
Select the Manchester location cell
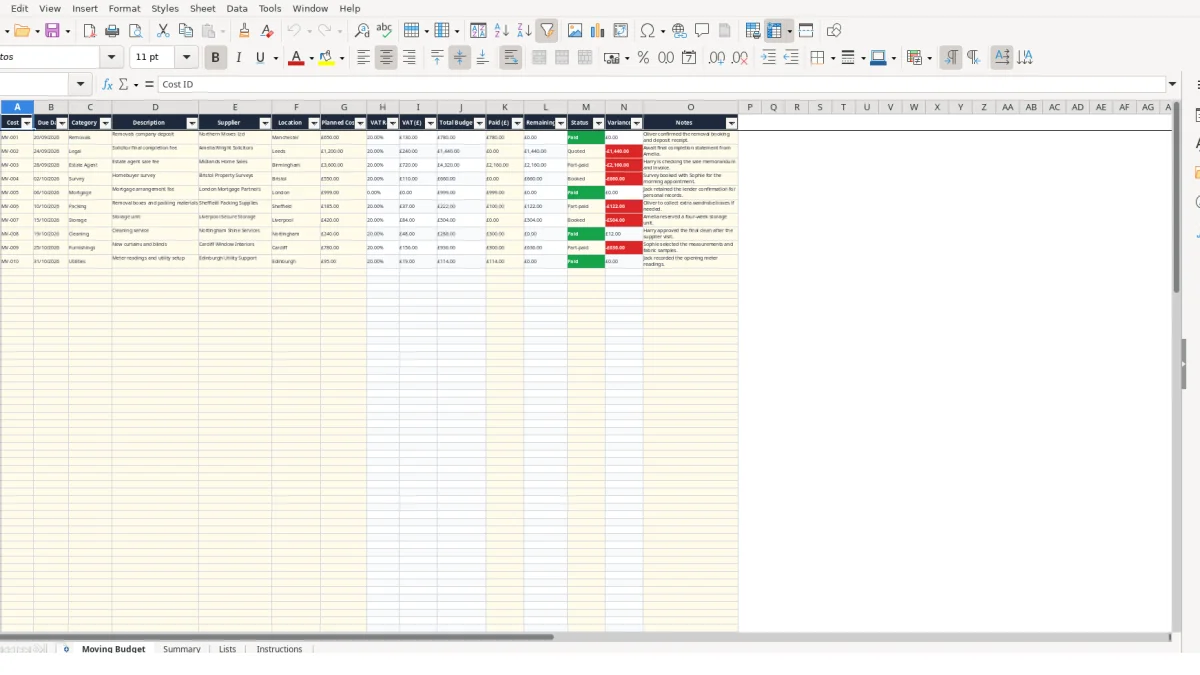coord(296,137)
